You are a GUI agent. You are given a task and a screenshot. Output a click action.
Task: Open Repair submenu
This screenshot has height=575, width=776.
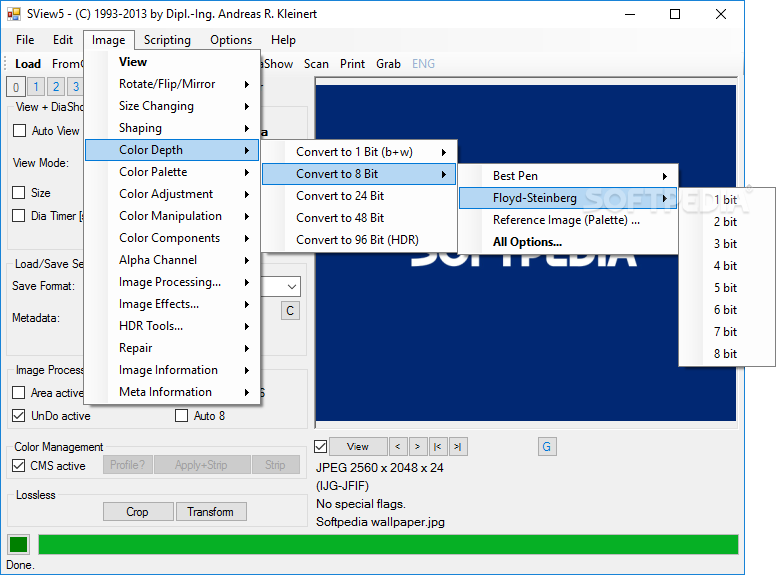(x=172, y=348)
